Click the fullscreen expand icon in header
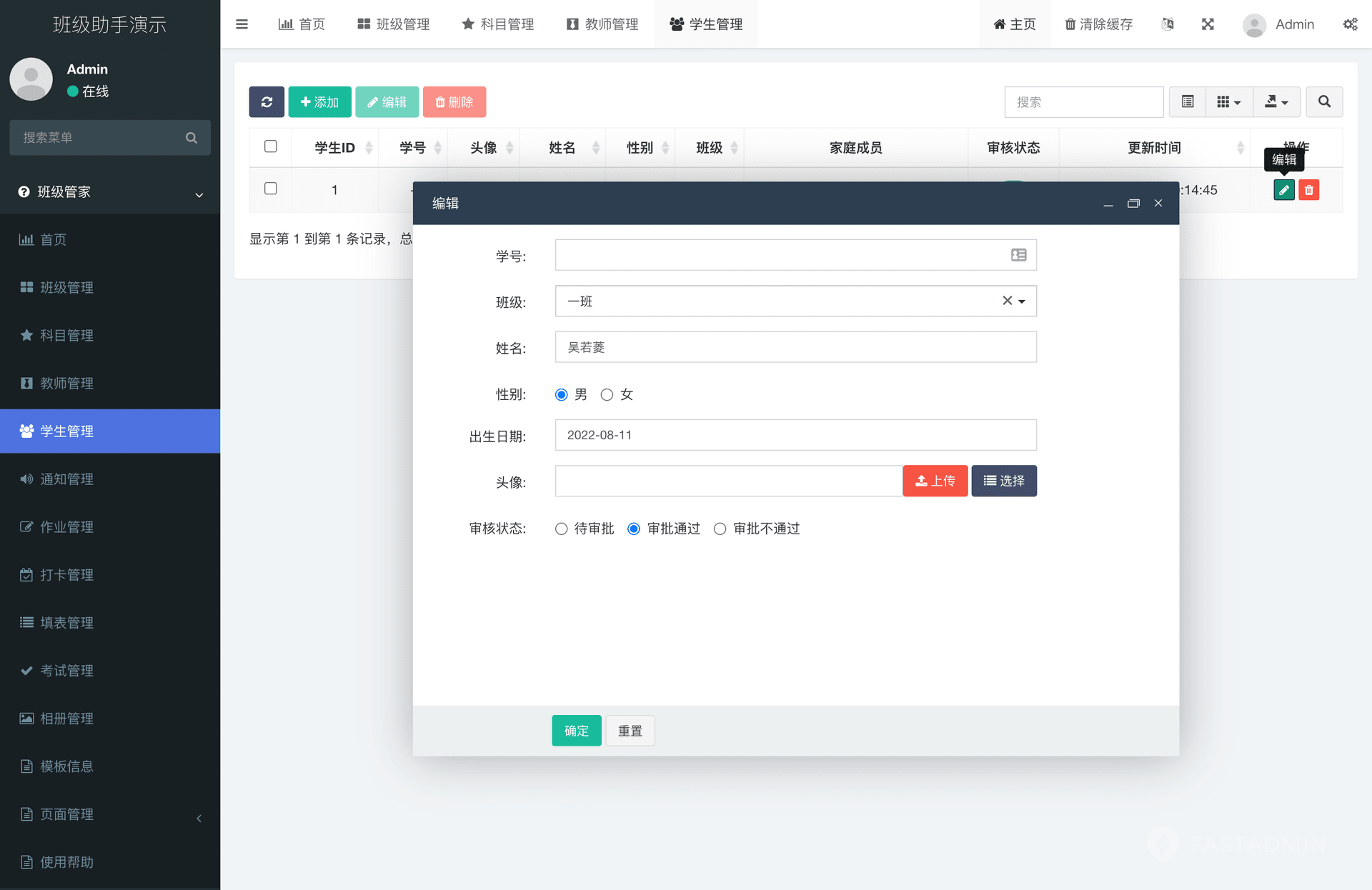Viewport: 1372px width, 890px height. tap(1208, 24)
